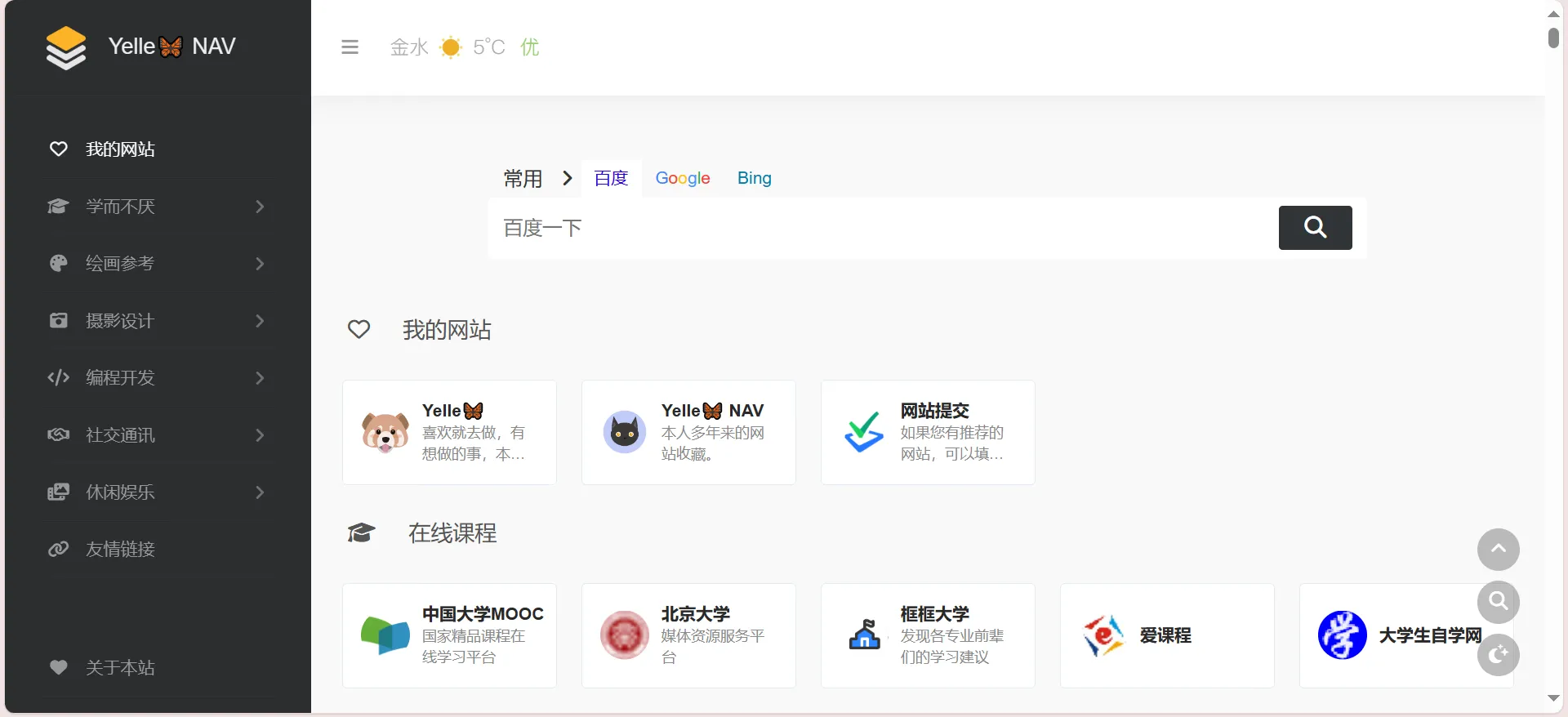The width and height of the screenshot is (1568, 717).
Task: Click the 框框大学 house logo
Action: (x=864, y=635)
